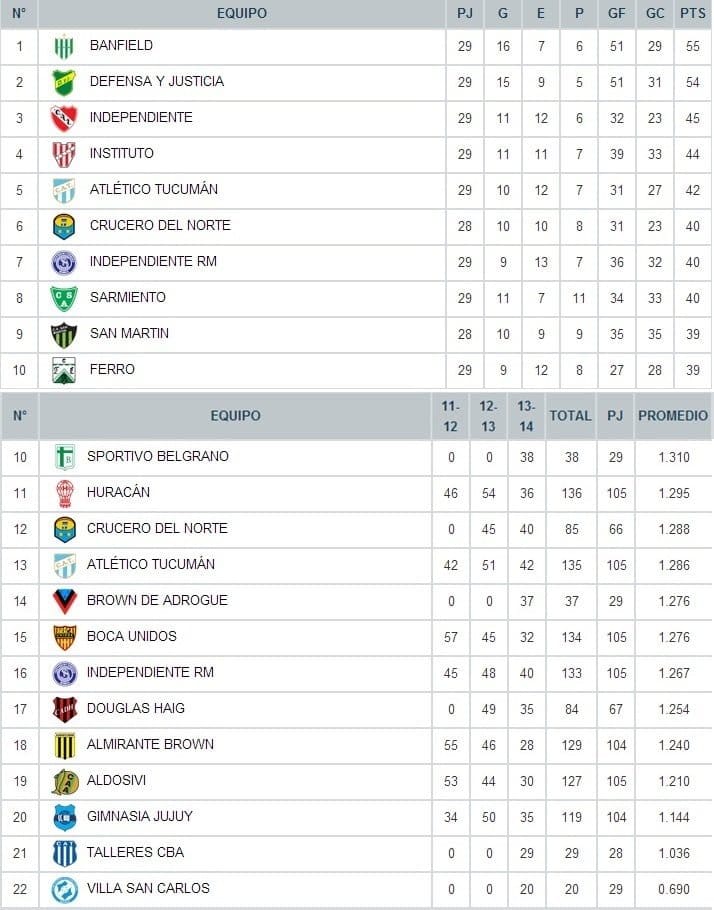Click the Gimnasia Jujuy team name
This screenshot has width=714, height=910.
[x=139, y=816]
